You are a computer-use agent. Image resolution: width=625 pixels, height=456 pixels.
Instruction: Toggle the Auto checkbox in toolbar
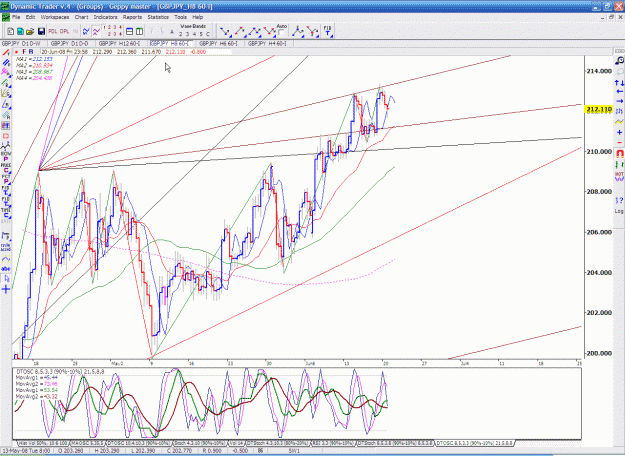pos(282,31)
